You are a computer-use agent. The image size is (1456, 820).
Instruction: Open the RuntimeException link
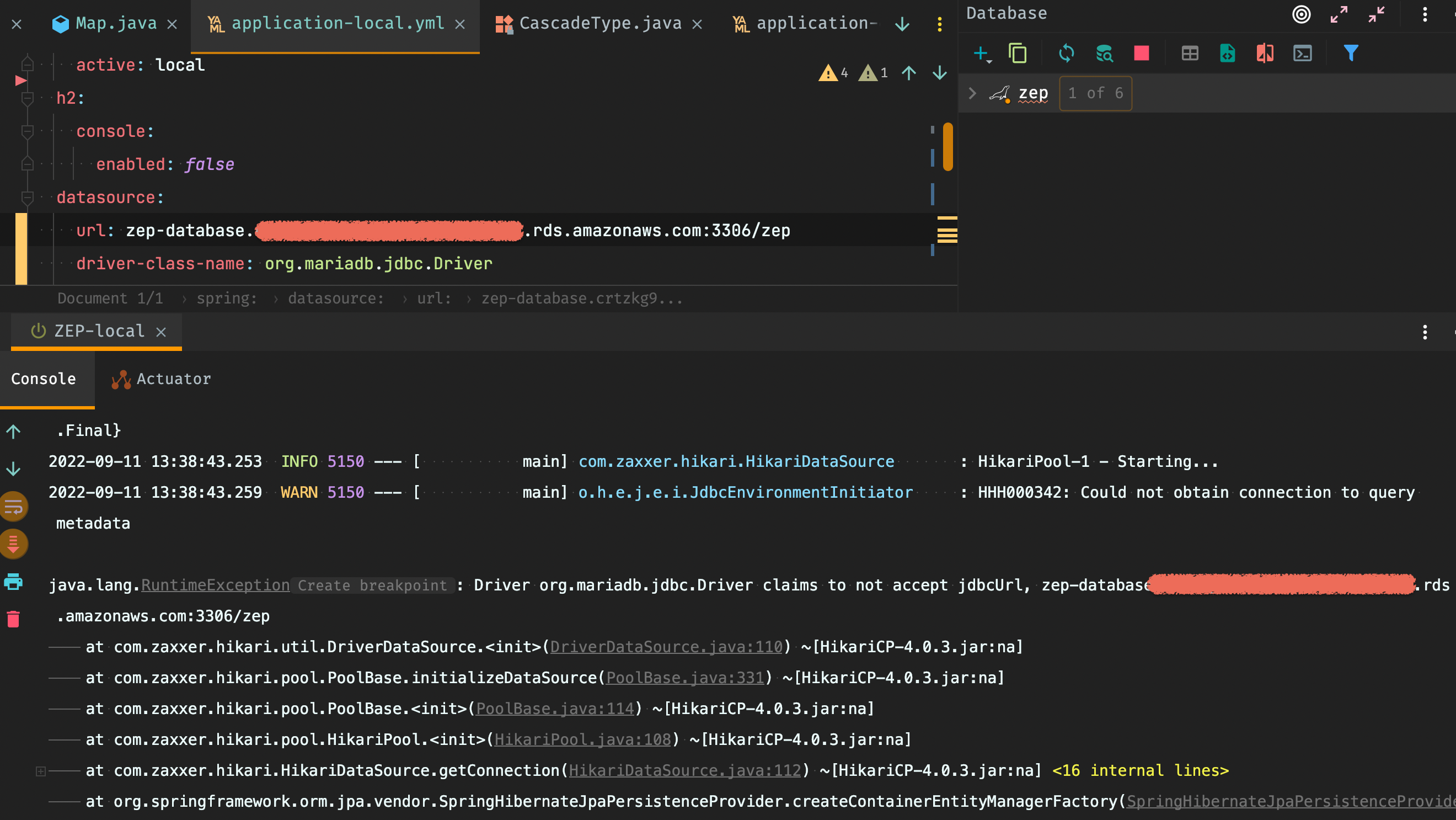(x=215, y=585)
